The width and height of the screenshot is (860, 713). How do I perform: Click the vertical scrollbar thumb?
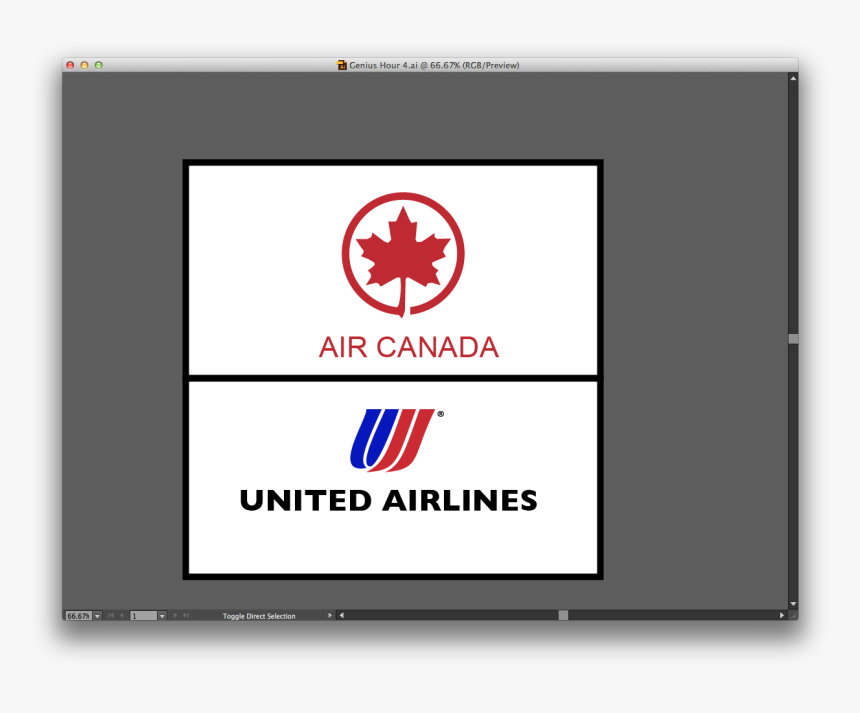coord(793,339)
